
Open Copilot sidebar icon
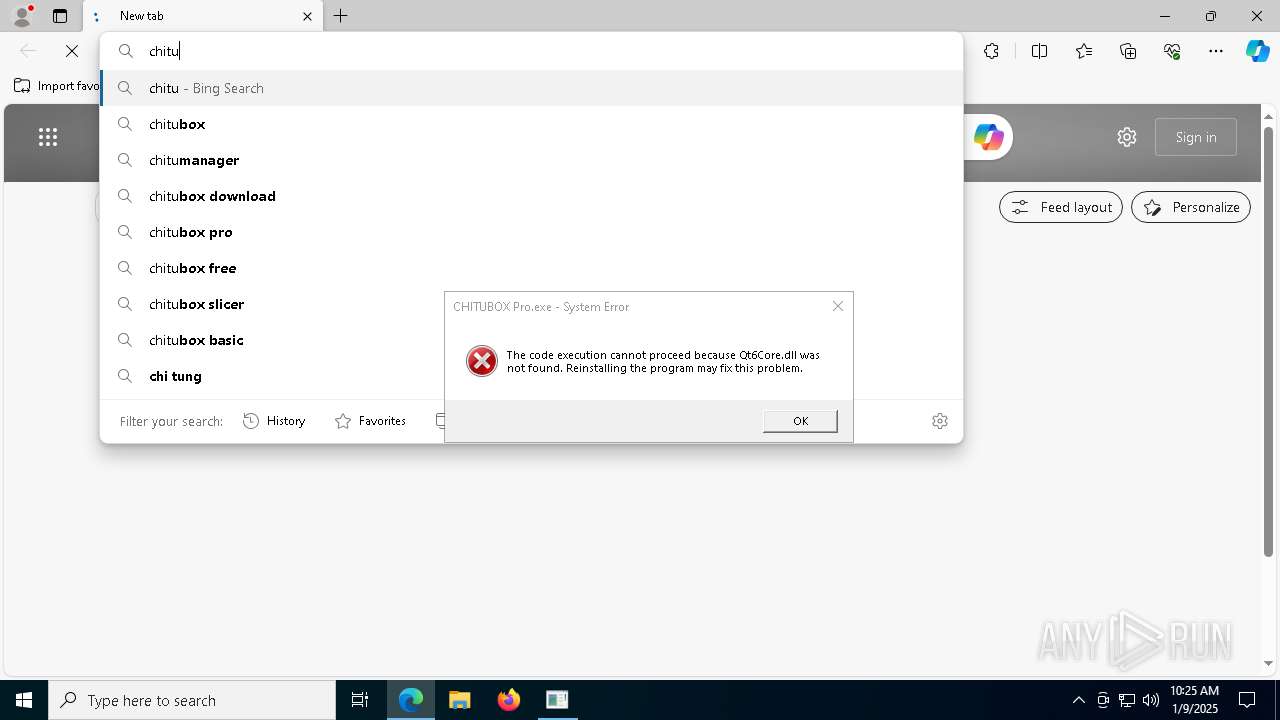pyautogui.click(x=1257, y=51)
